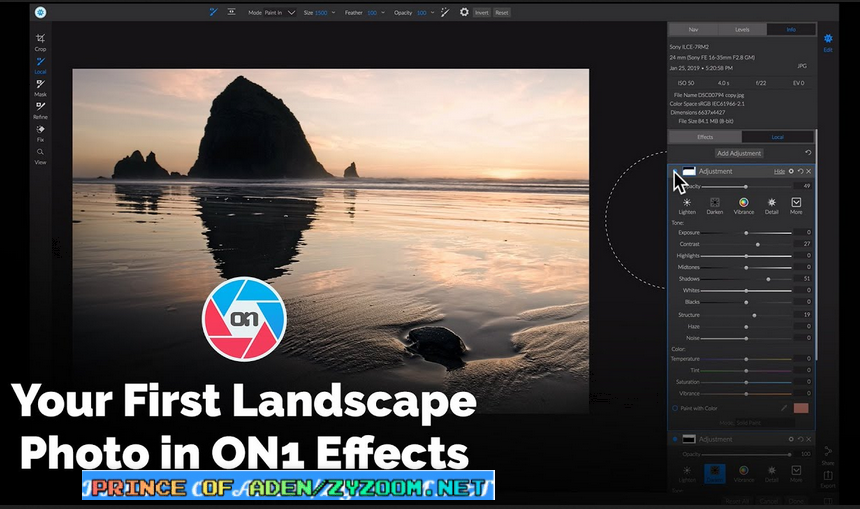Select the Fix tool
Viewport: 860px width, 509px height.
[40, 133]
